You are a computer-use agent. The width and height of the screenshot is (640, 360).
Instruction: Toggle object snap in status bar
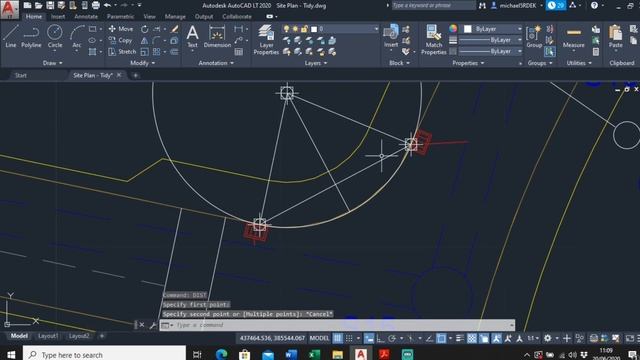click(441, 338)
